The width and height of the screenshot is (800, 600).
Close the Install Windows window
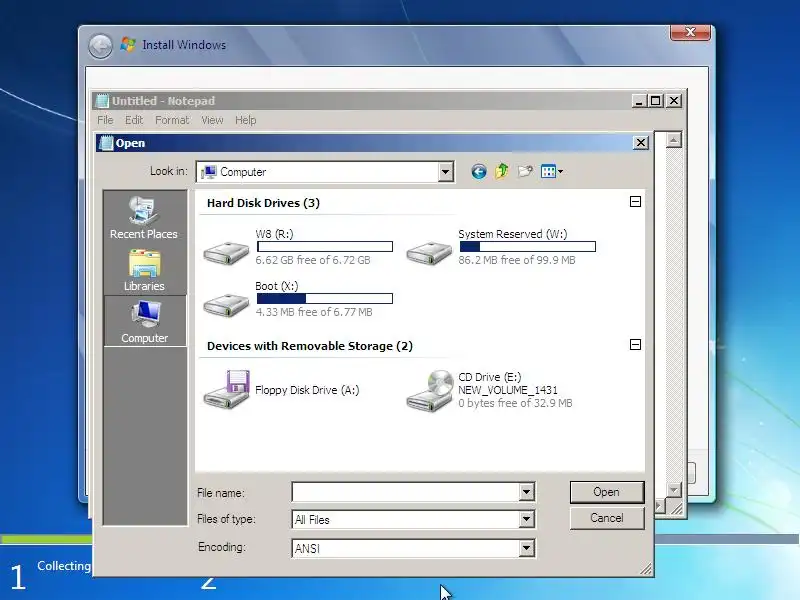[690, 32]
